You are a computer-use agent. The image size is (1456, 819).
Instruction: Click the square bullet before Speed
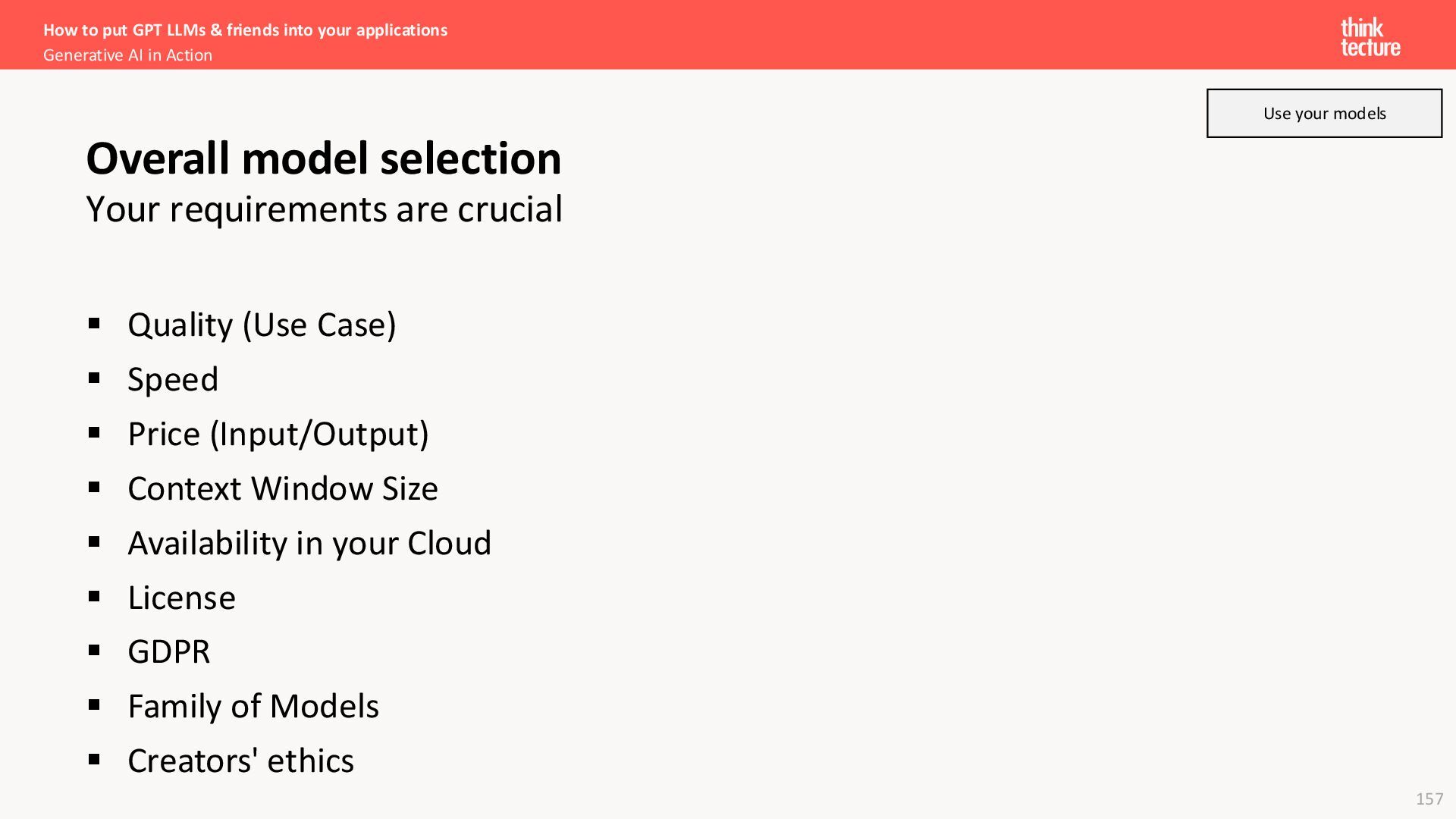[x=94, y=378]
